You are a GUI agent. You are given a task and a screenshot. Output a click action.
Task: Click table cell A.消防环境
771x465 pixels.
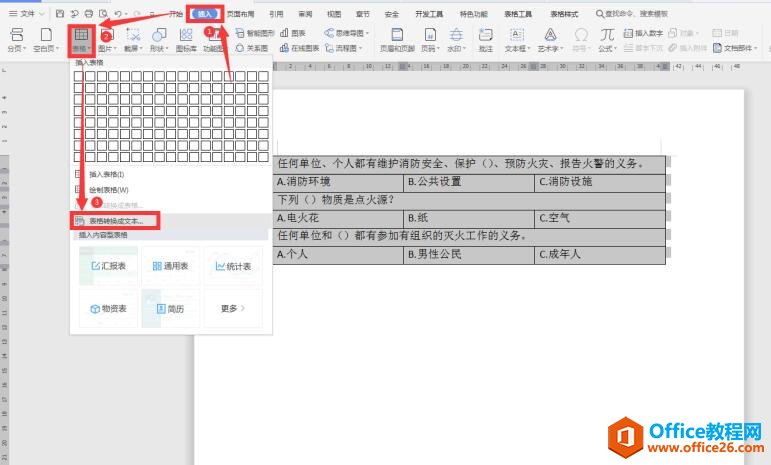(x=338, y=182)
